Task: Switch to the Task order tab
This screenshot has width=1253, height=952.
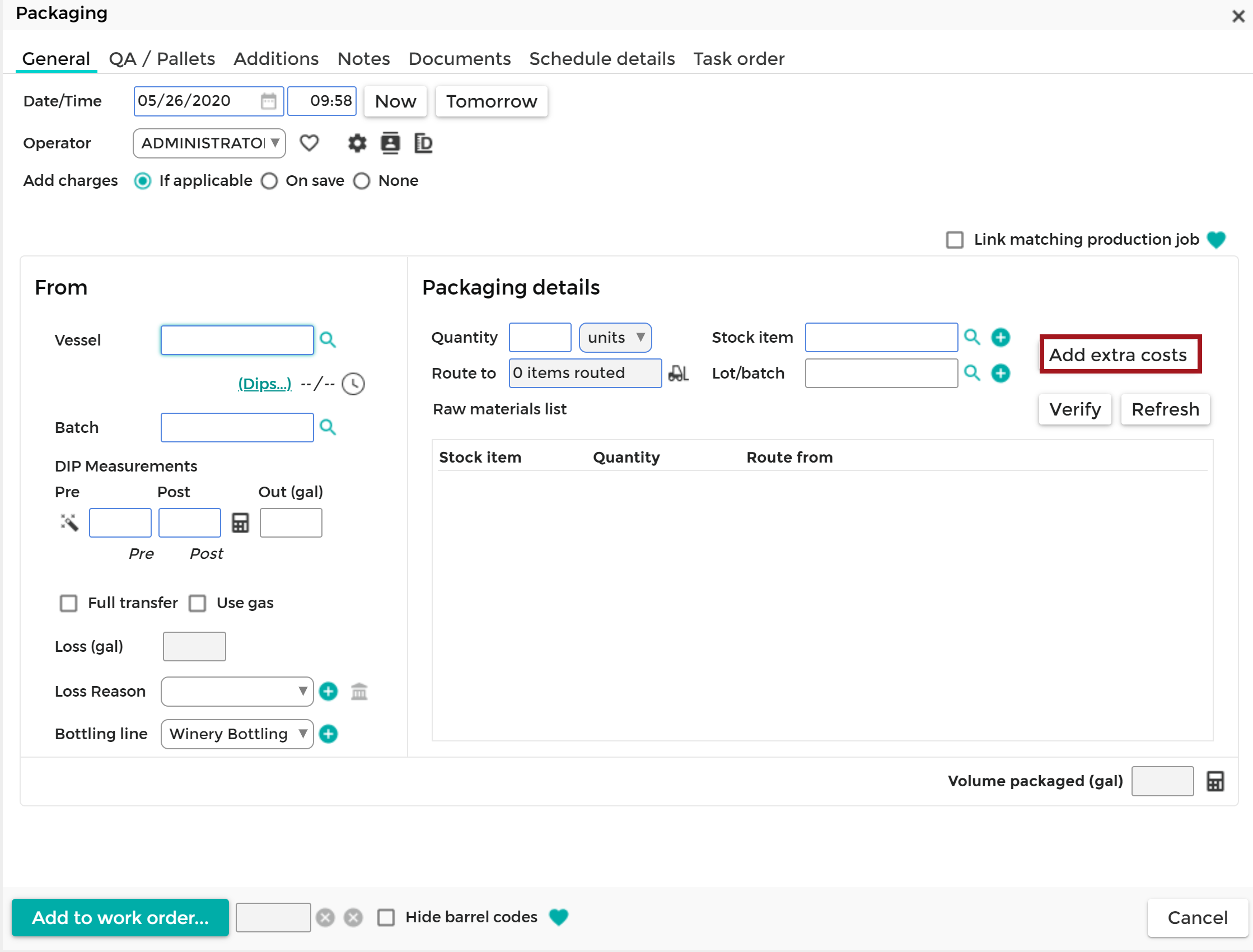Action: [738, 59]
